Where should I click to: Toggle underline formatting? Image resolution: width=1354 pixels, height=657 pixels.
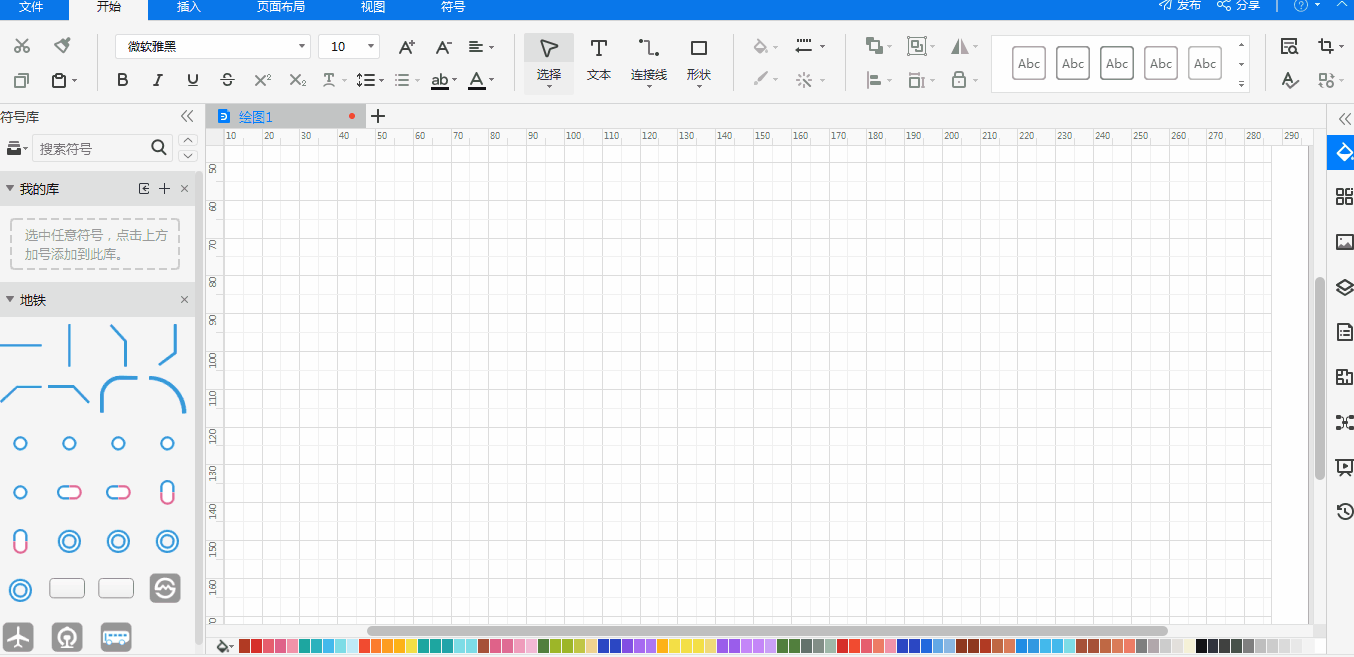click(192, 80)
